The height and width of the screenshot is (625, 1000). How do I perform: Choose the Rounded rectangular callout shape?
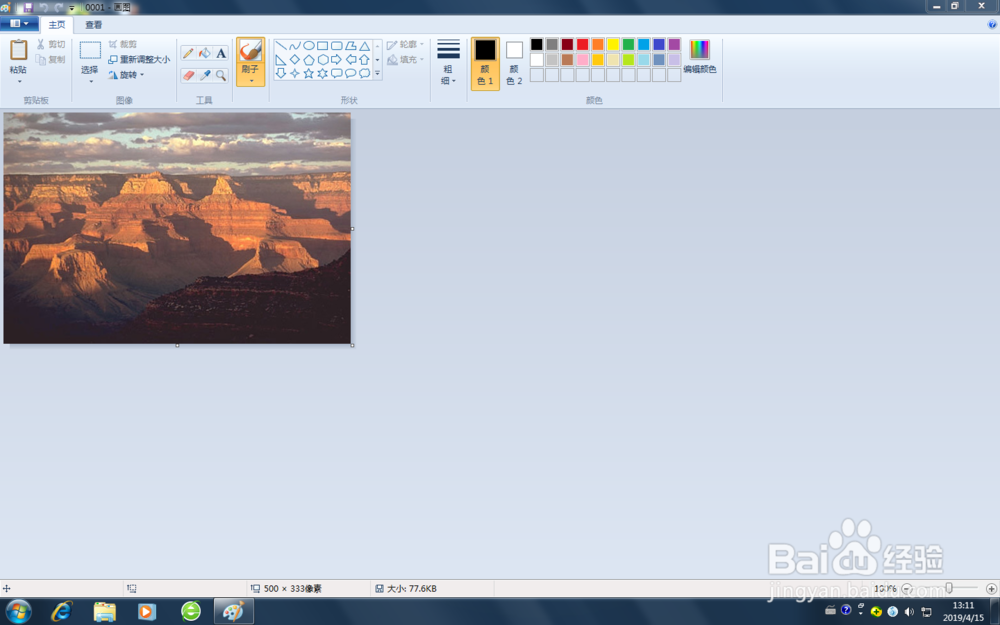coord(337,74)
